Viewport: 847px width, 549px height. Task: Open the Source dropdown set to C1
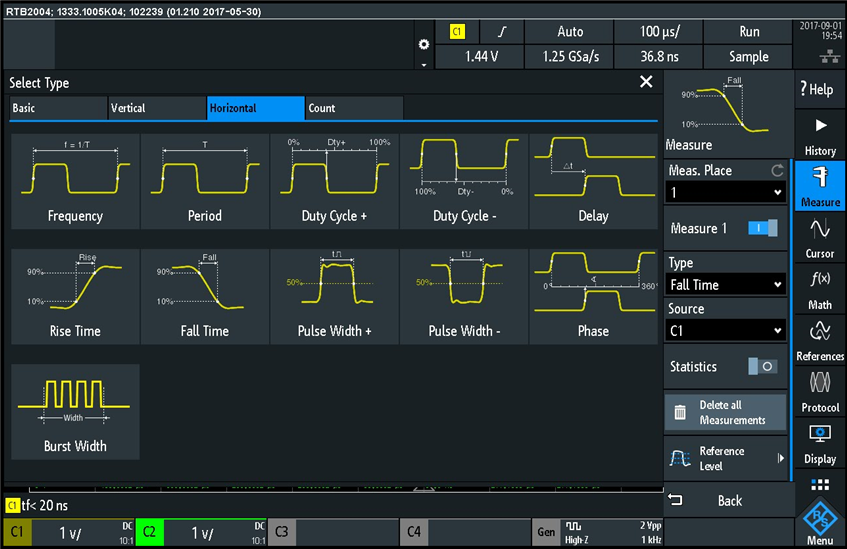click(726, 330)
